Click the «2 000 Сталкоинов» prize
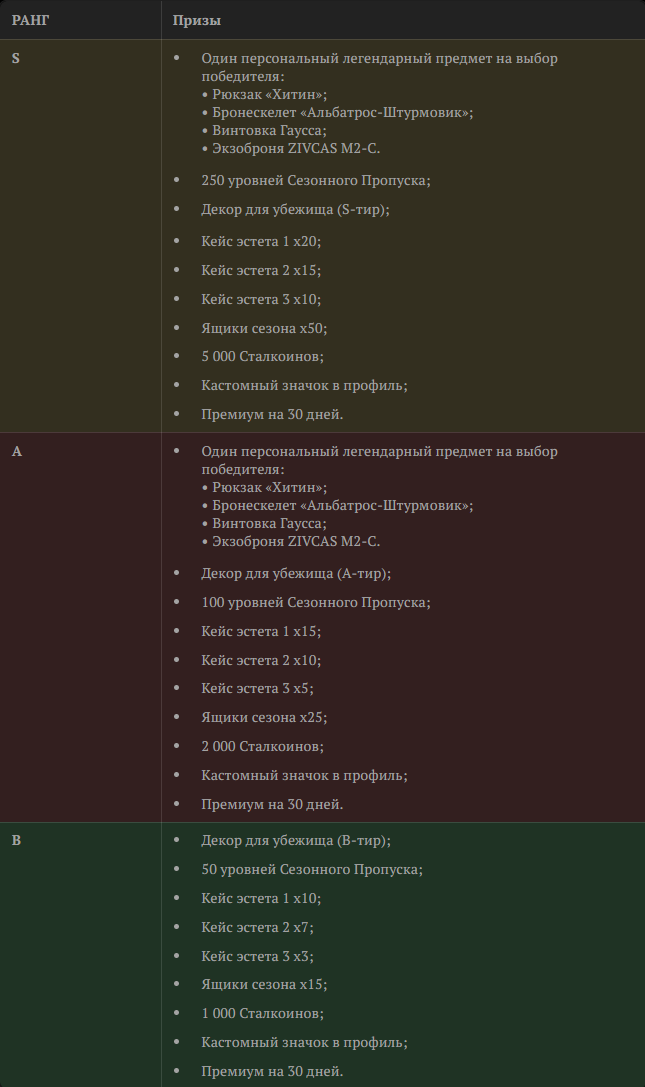The image size is (645, 1087). [262, 746]
